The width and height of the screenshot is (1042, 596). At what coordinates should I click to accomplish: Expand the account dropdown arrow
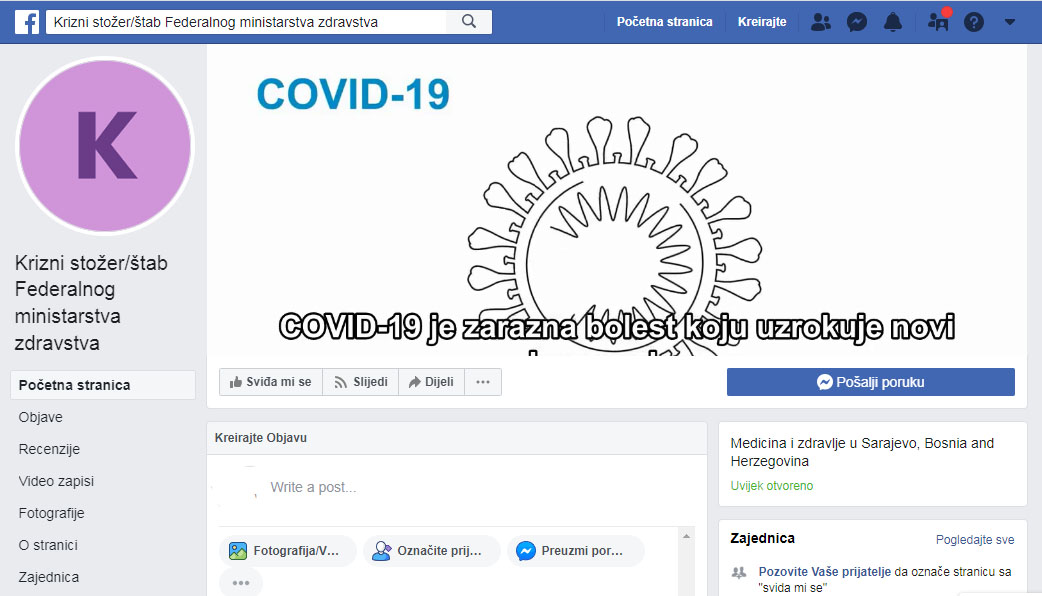coord(1009,21)
